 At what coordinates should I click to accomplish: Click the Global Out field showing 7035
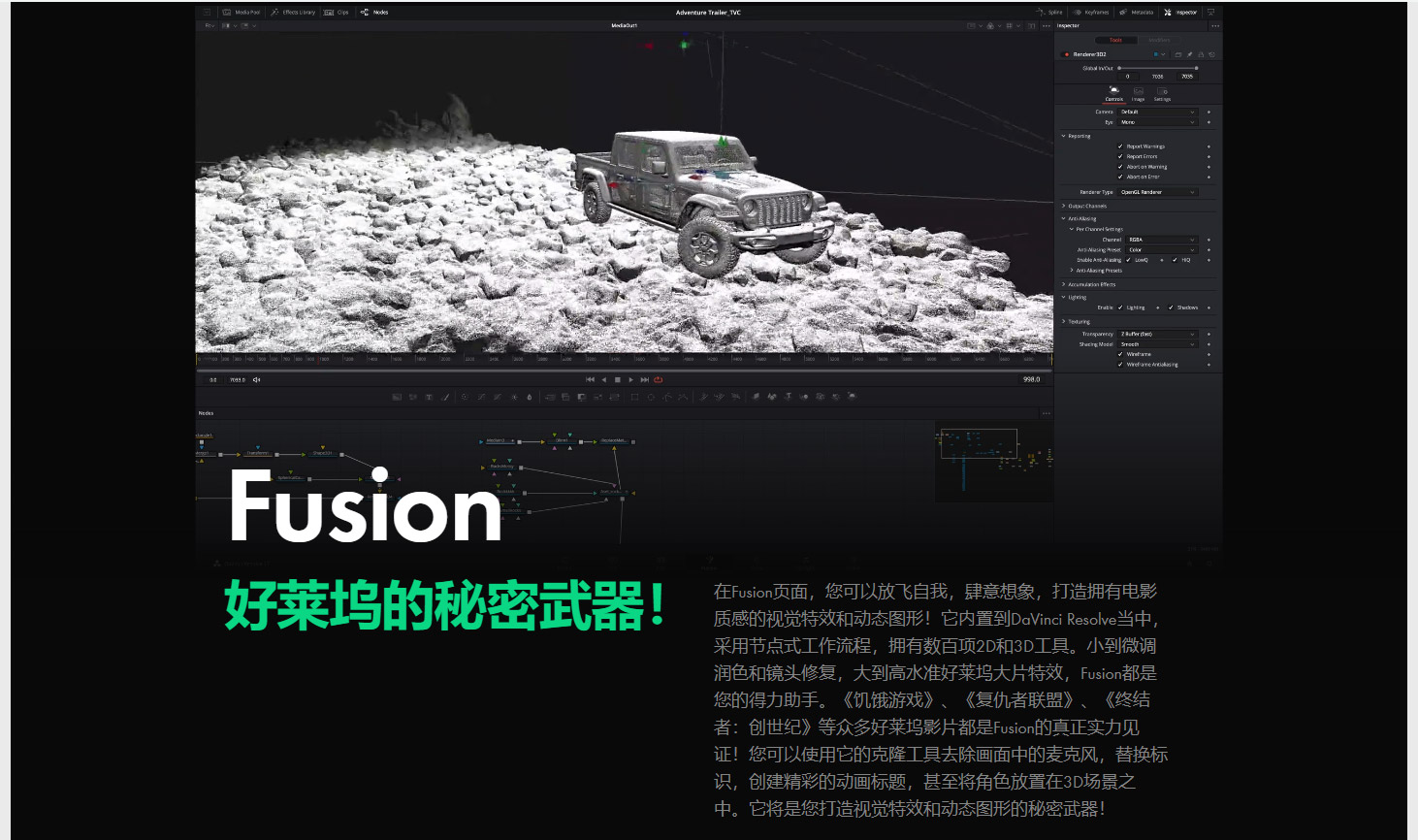point(1187,77)
